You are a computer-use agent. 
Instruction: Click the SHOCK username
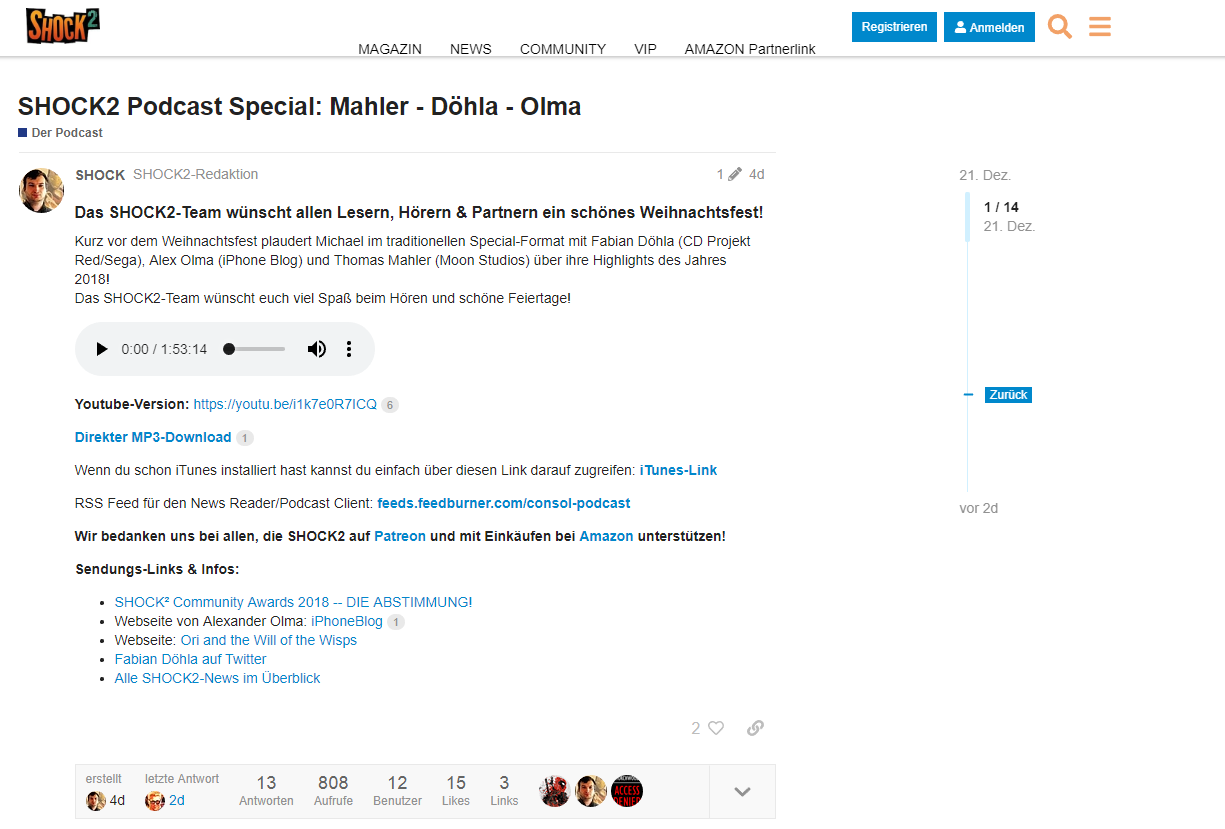tap(100, 175)
